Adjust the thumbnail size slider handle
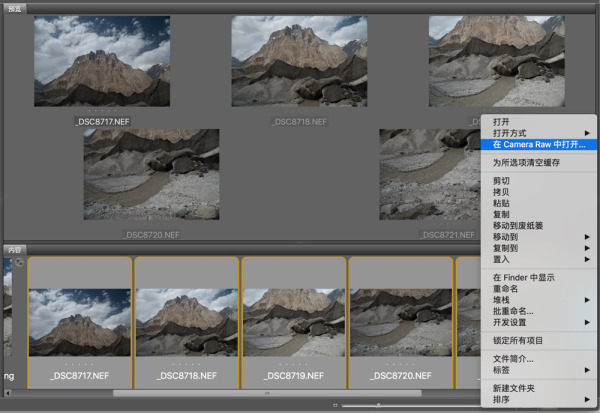 click(x=378, y=405)
